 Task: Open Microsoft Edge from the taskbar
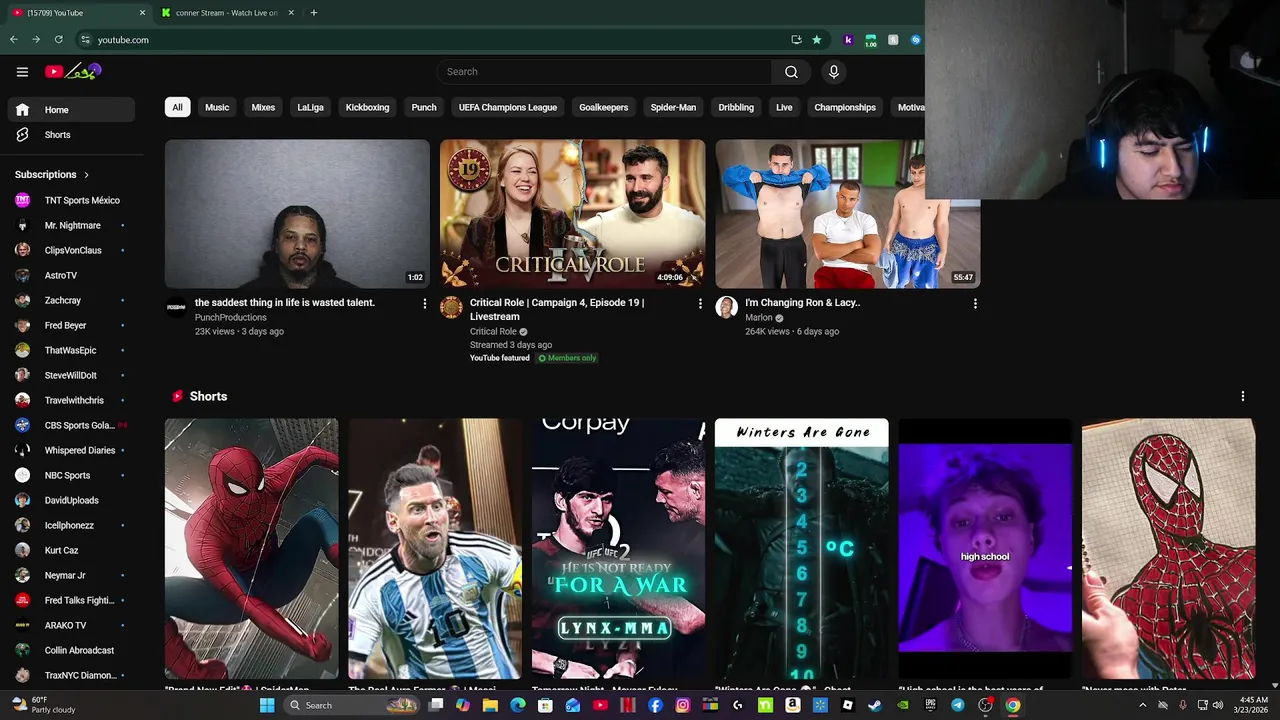517,705
